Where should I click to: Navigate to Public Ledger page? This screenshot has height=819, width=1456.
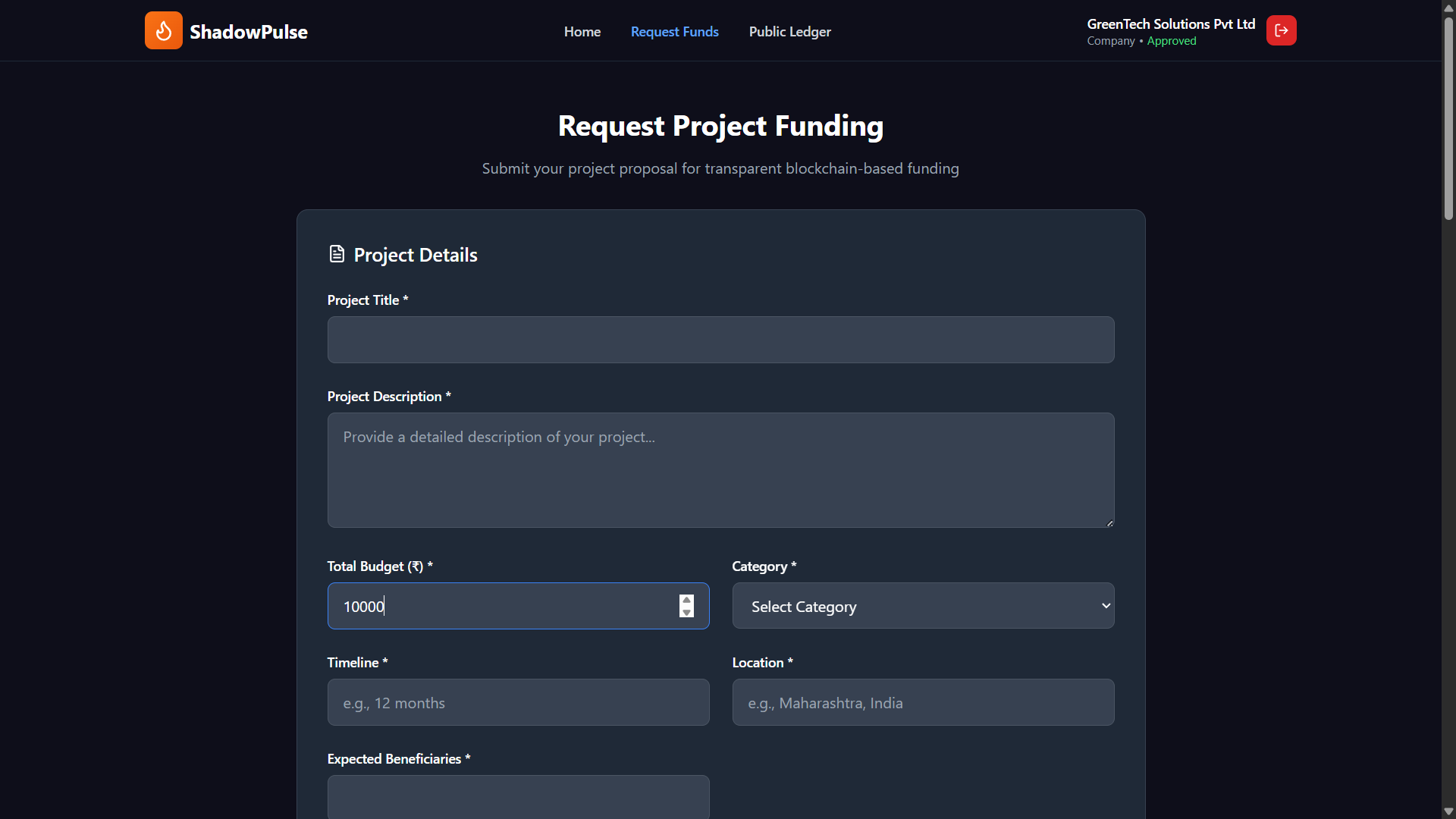coord(789,32)
